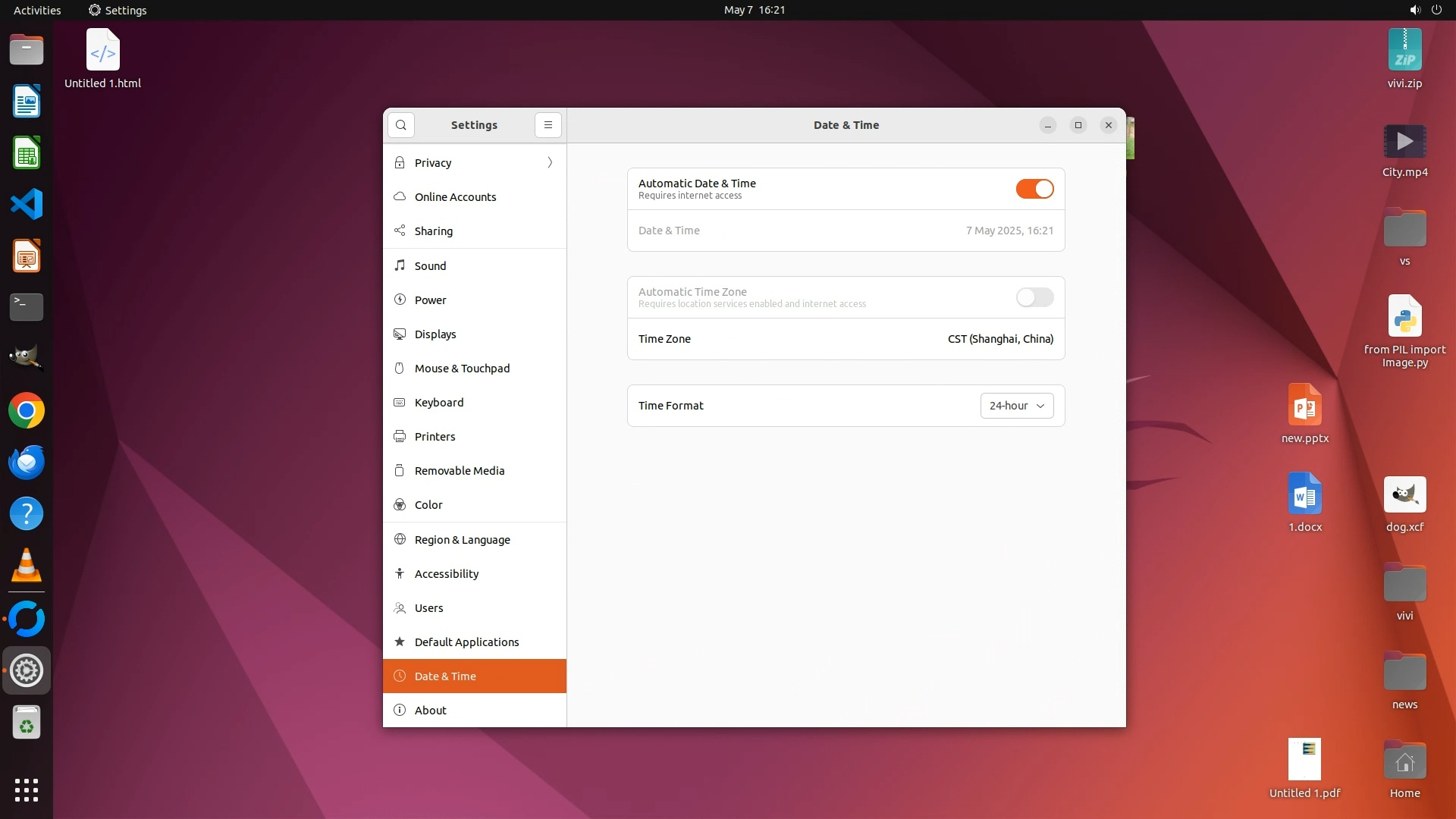Screen dimensions: 1456x819
Task: Open the system volume and power menu
Action: tap(1425, 10)
